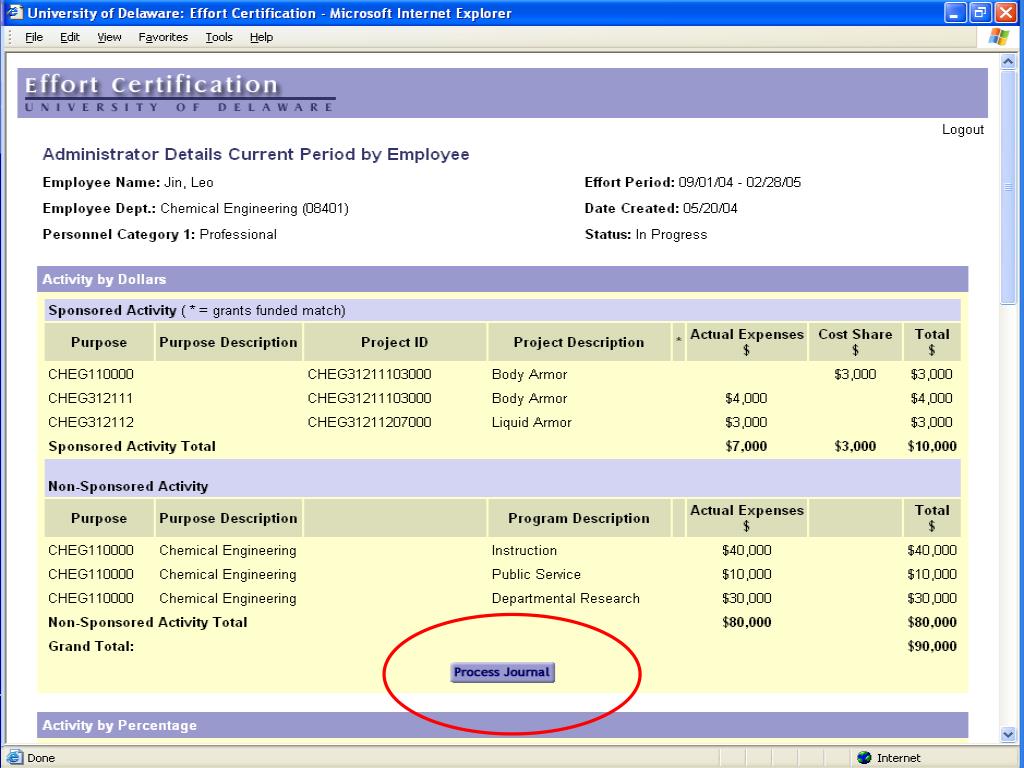This screenshot has height=768, width=1024.
Task: Open the File menu
Action: tap(34, 37)
